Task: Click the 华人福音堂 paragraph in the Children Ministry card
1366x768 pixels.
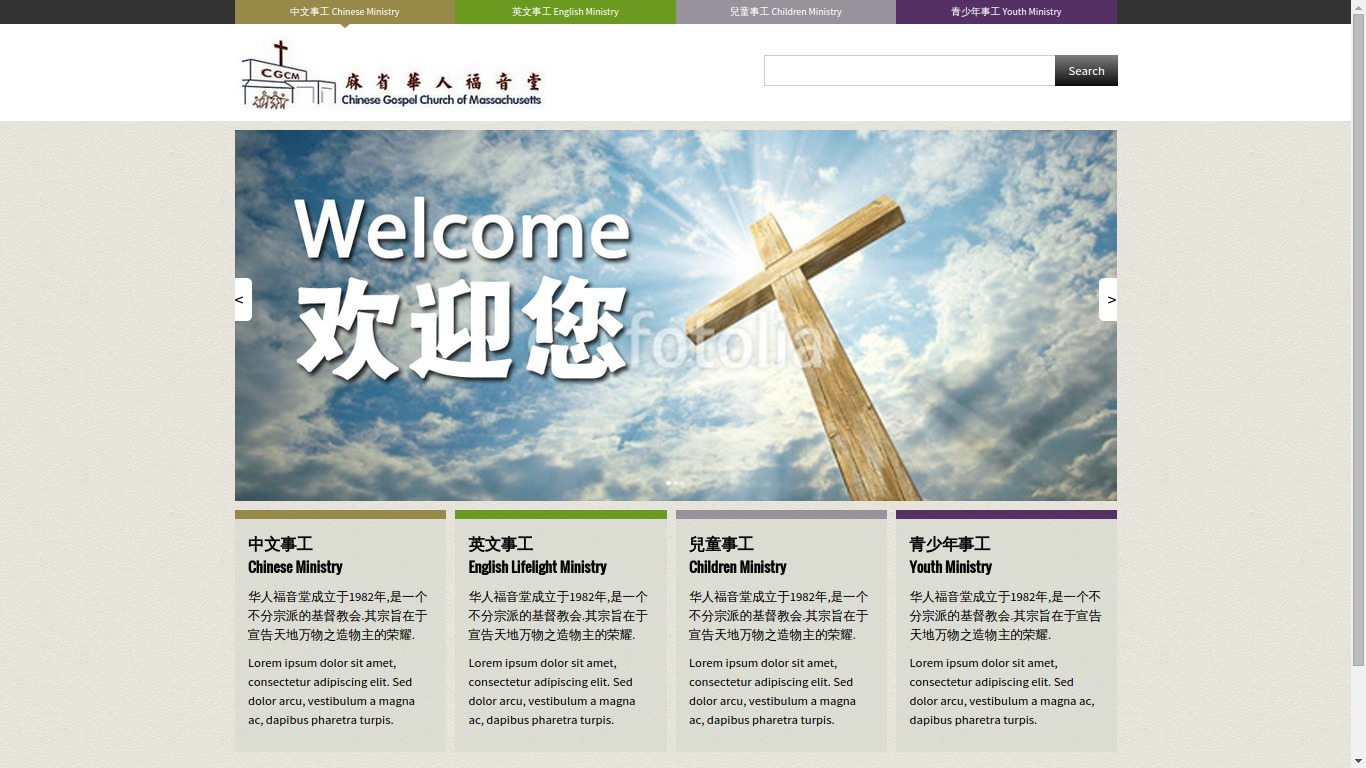Action: click(779, 615)
